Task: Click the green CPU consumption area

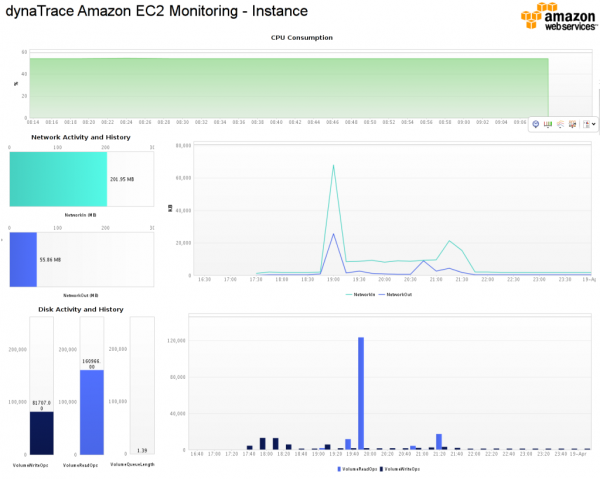Action: coord(289,88)
